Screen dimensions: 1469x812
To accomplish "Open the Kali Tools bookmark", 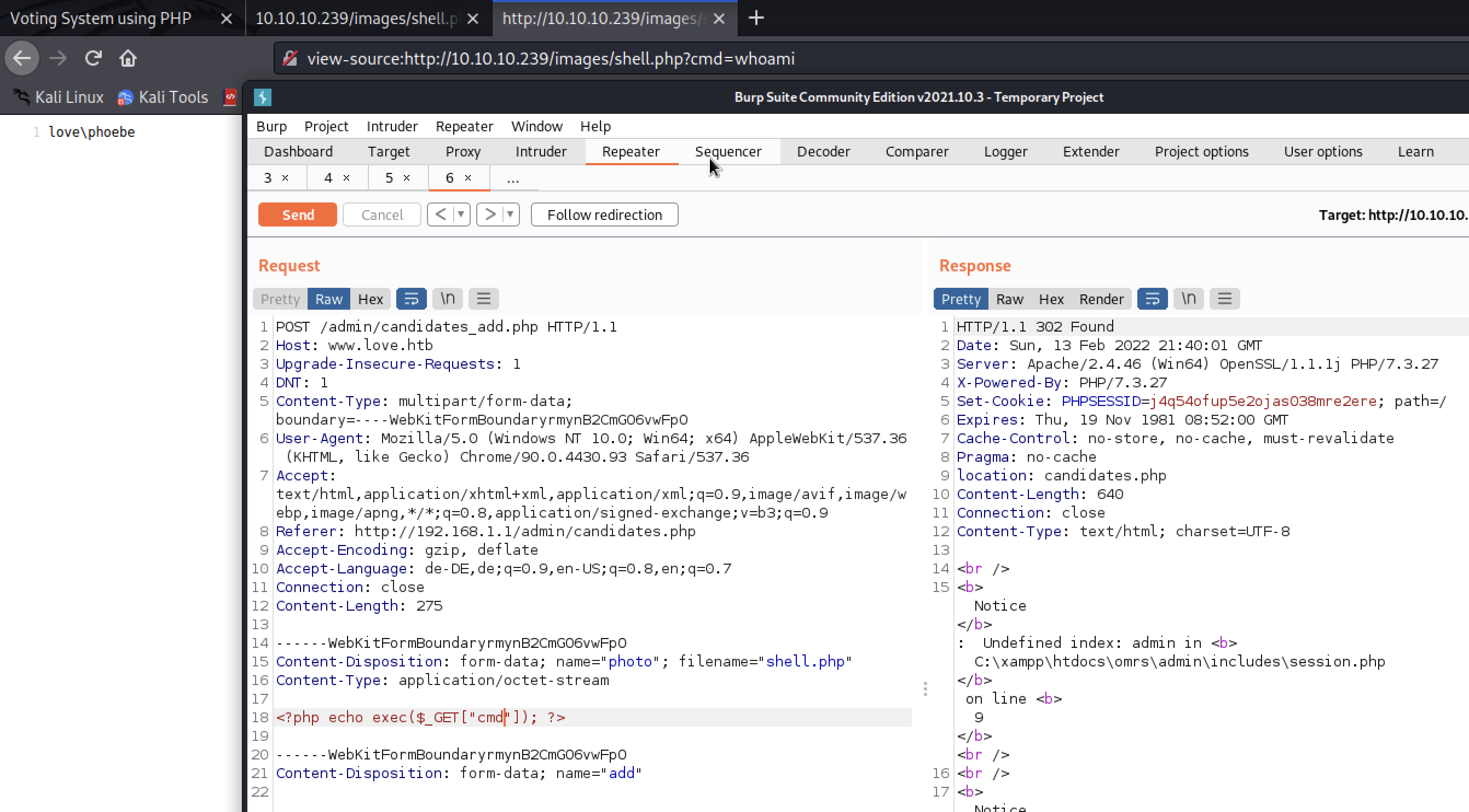I will tap(163, 97).
